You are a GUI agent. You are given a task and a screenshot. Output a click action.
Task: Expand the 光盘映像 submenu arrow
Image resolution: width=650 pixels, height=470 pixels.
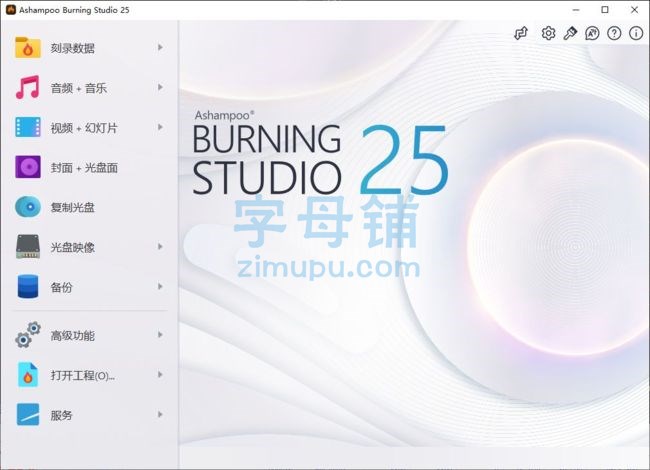click(160, 247)
